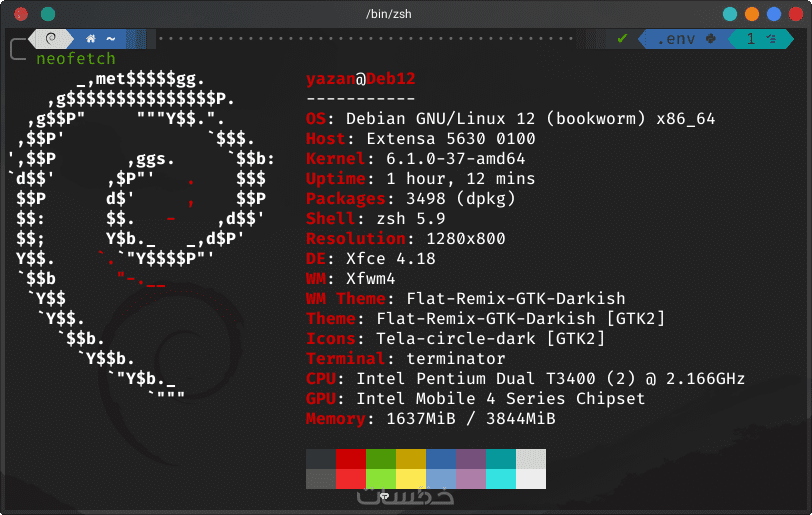
Task: Click the Theme line ending in [GTK2]
Action: click(x=485, y=319)
